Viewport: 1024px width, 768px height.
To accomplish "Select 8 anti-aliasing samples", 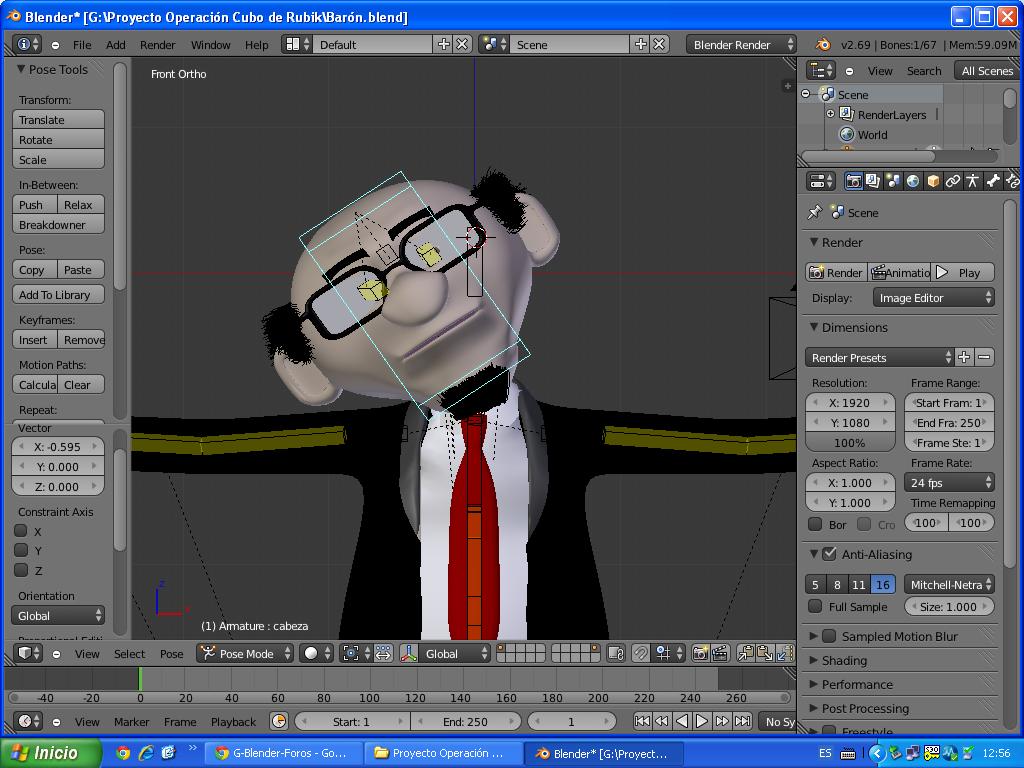I will click(x=837, y=584).
